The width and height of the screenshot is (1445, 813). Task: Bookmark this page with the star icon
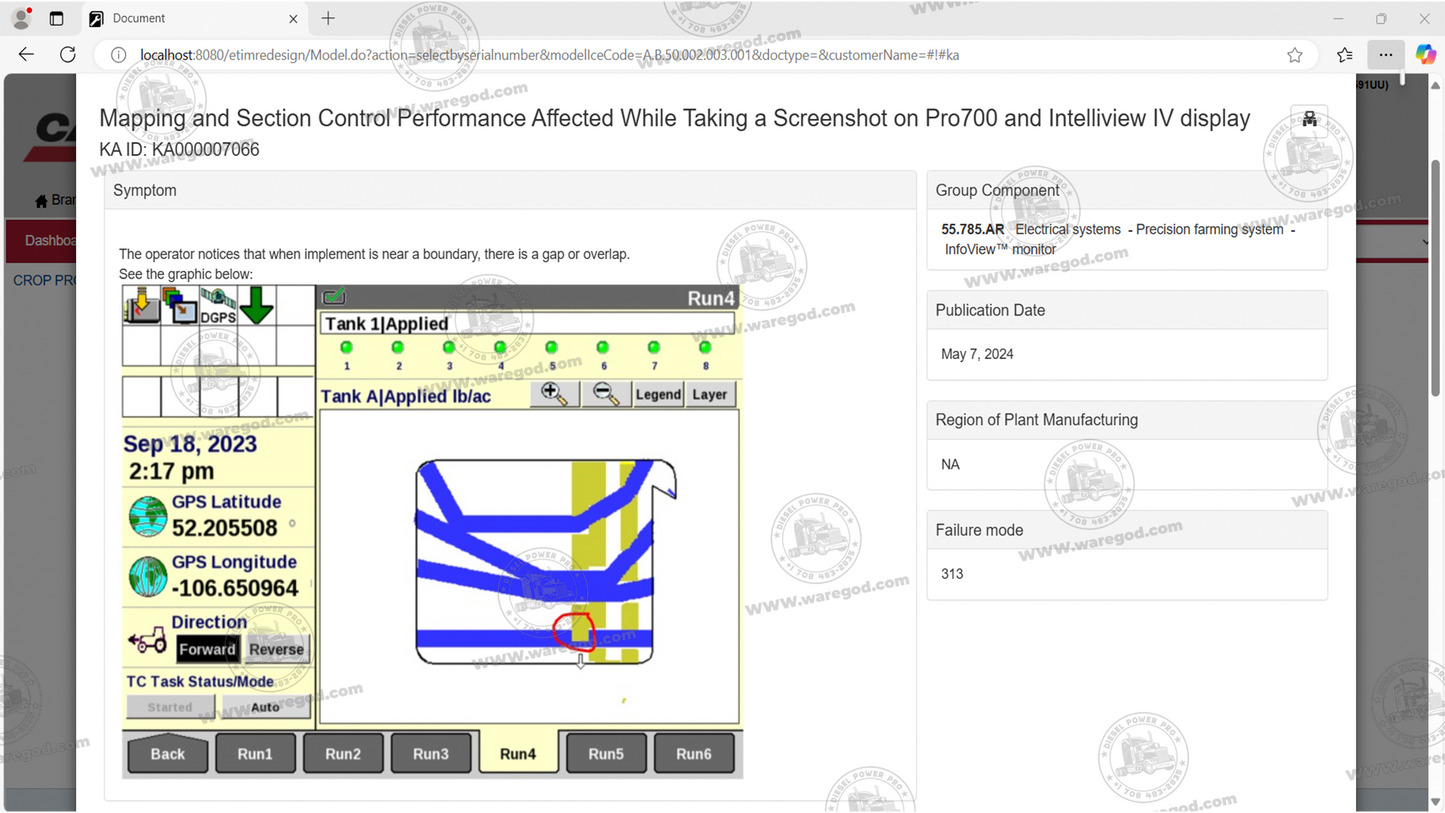click(x=1295, y=55)
